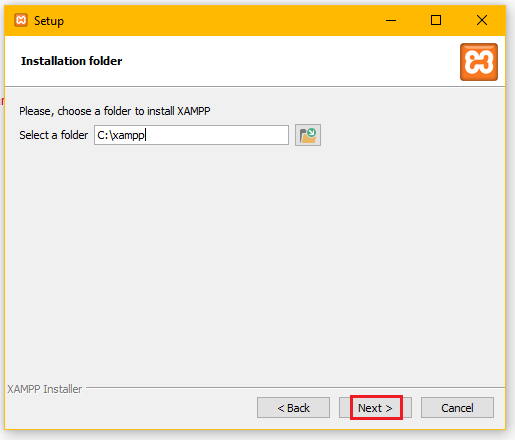Image resolution: width=515 pixels, height=440 pixels.
Task: Minimize the Setup window
Action: coord(391,20)
